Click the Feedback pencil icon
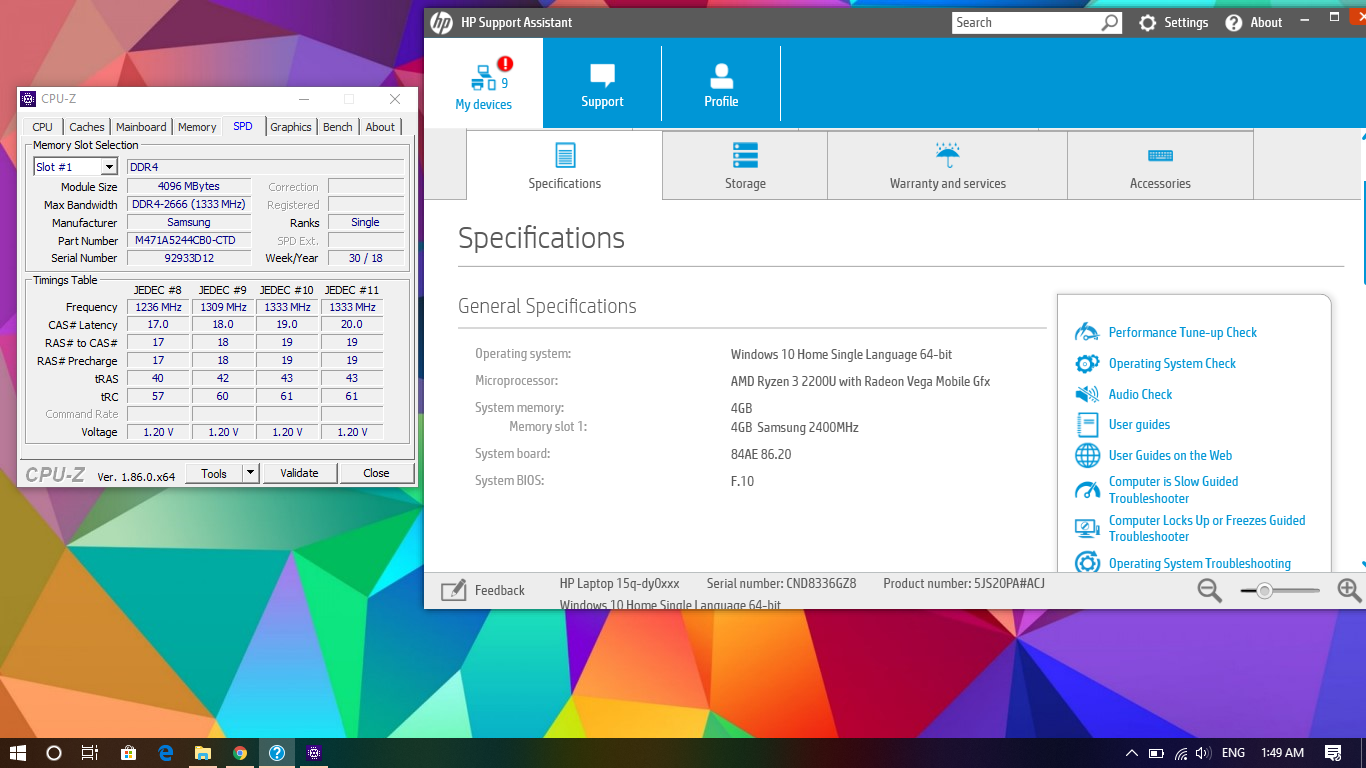Screen dimensions: 1366x768 click(x=454, y=590)
